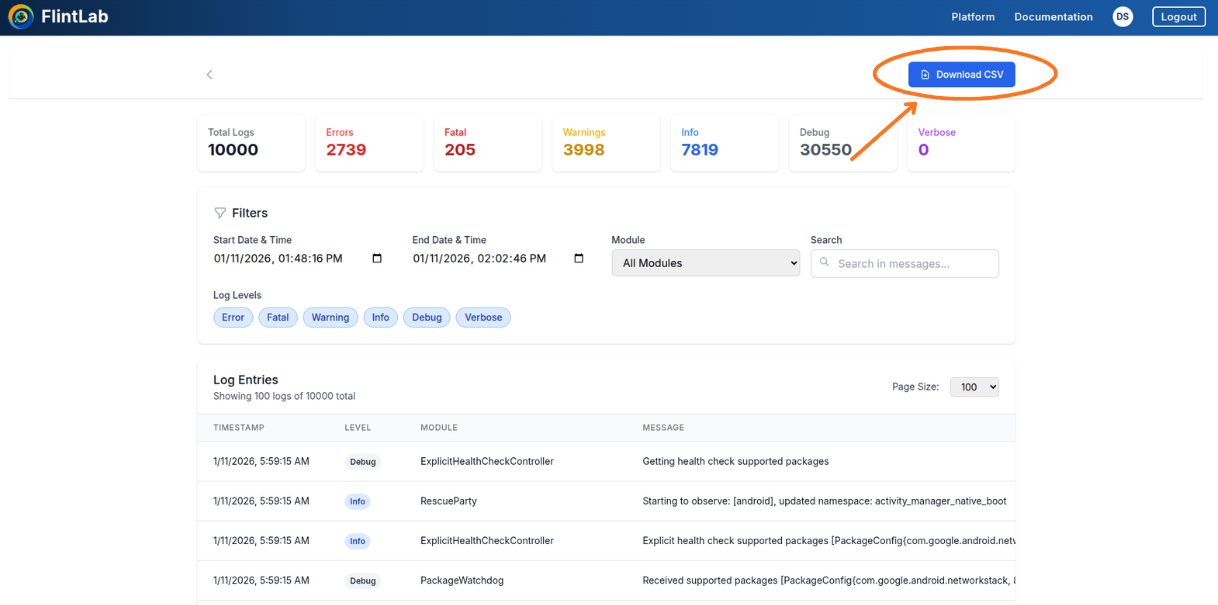Click Debug badge in PackageWatchdog row
The image size is (1218, 605).
tap(363, 581)
